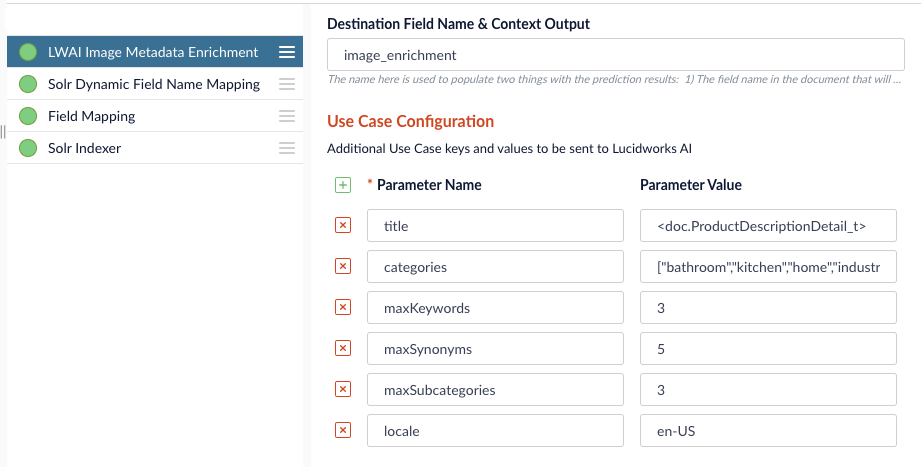Toggle Field Mapping stage green status circle
921x467 pixels.
click(28, 116)
